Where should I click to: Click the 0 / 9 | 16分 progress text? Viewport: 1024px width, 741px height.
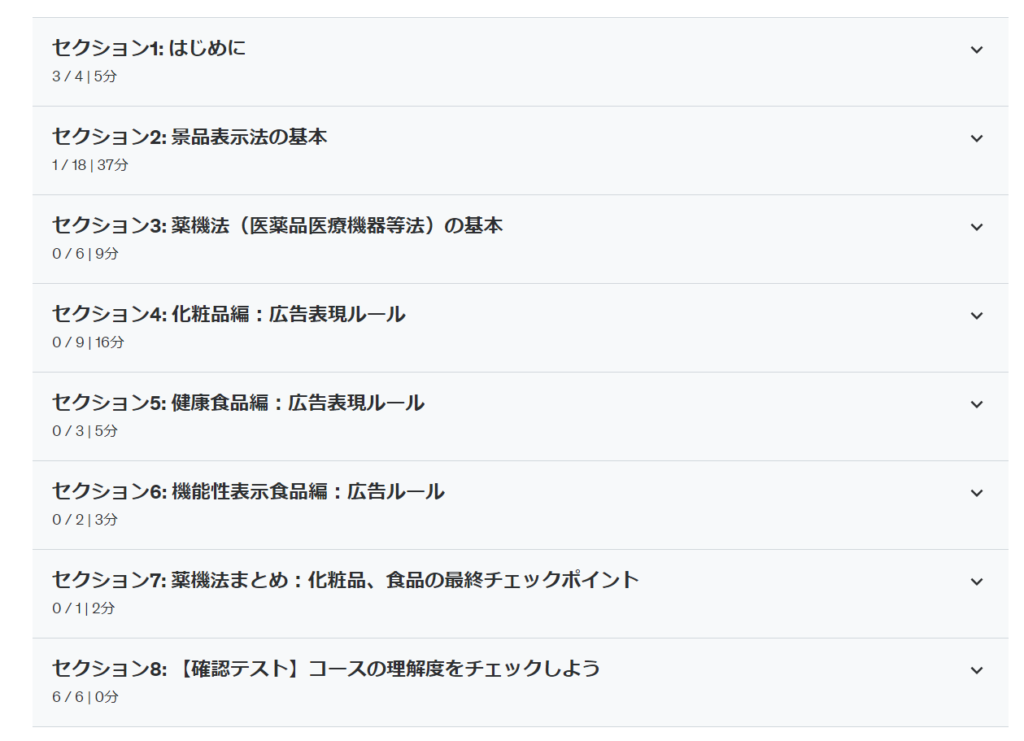(88, 342)
